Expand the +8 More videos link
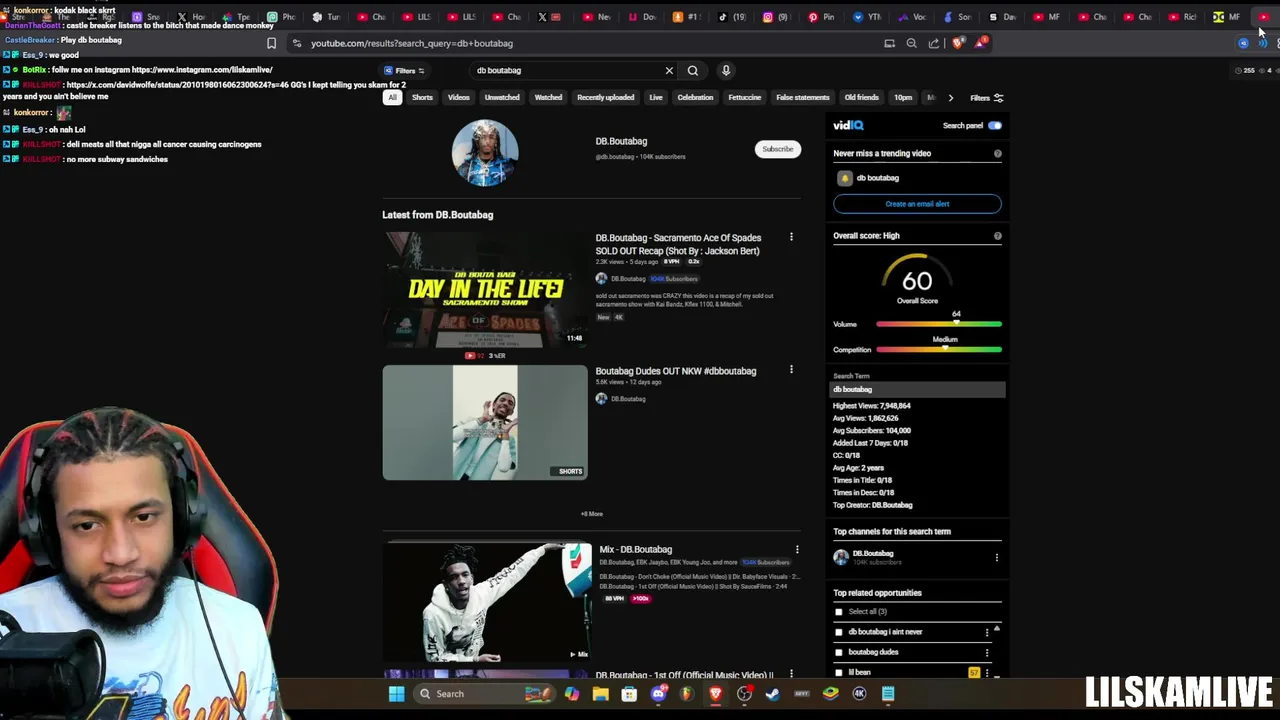The height and width of the screenshot is (720, 1280). (592, 514)
